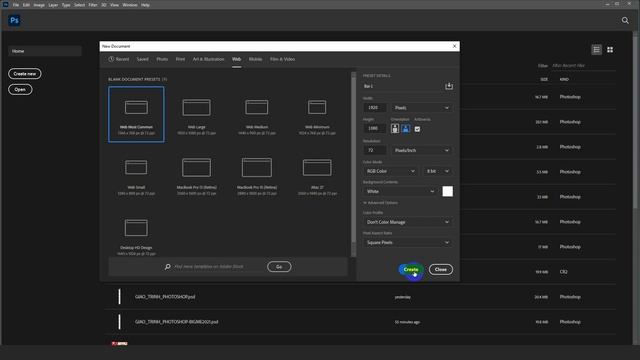Open the Color Profile dropdown Don't Color Manage
The width and height of the screenshot is (640, 360).
(x=407, y=222)
